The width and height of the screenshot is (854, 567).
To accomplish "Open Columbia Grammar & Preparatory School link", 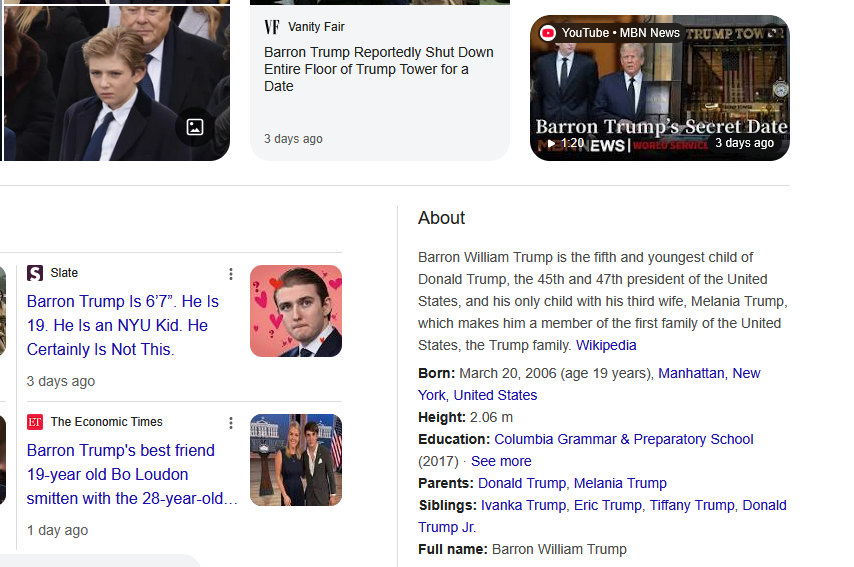I will coord(623,439).
